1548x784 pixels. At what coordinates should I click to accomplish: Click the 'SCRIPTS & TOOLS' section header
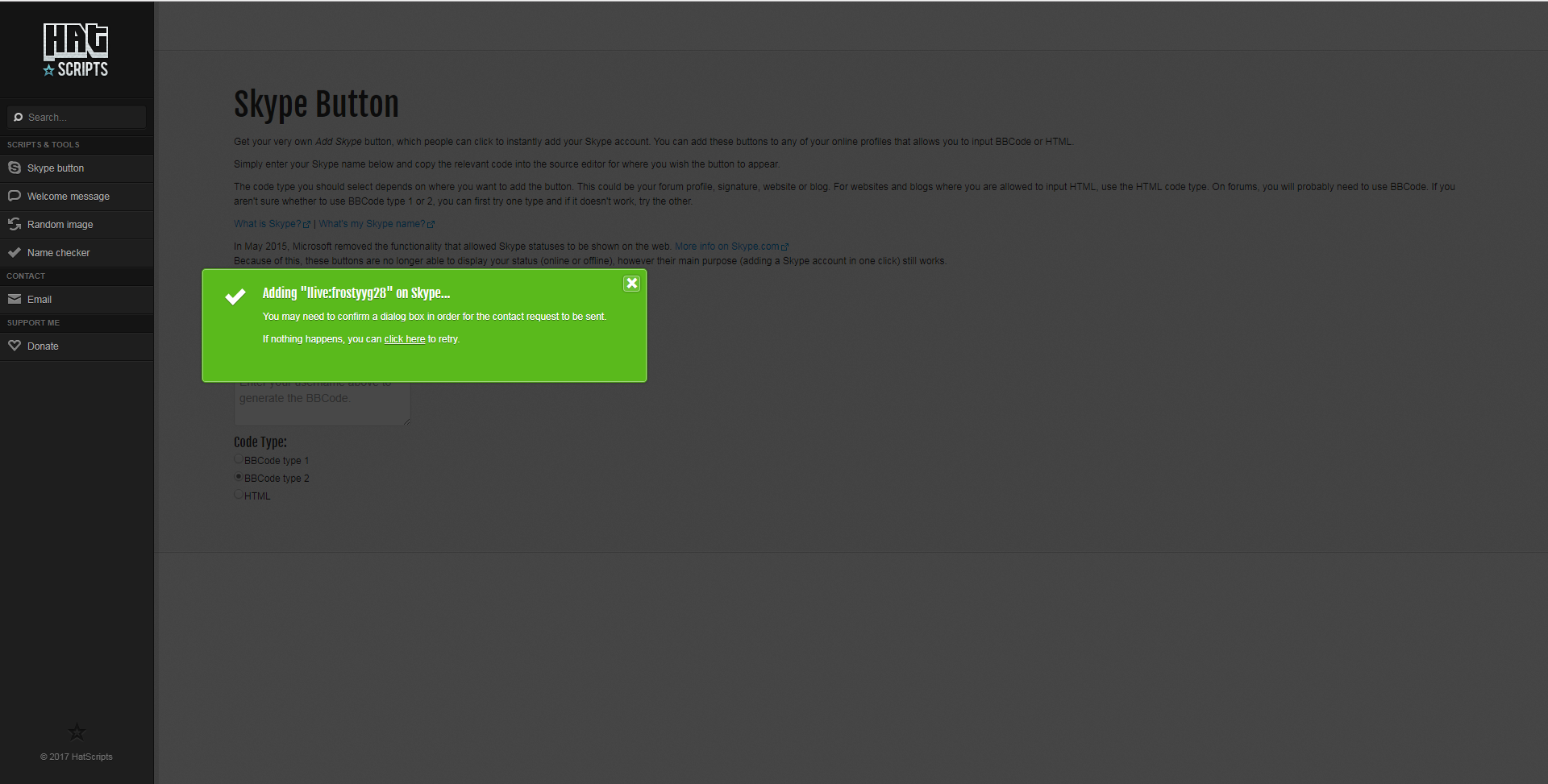(44, 145)
